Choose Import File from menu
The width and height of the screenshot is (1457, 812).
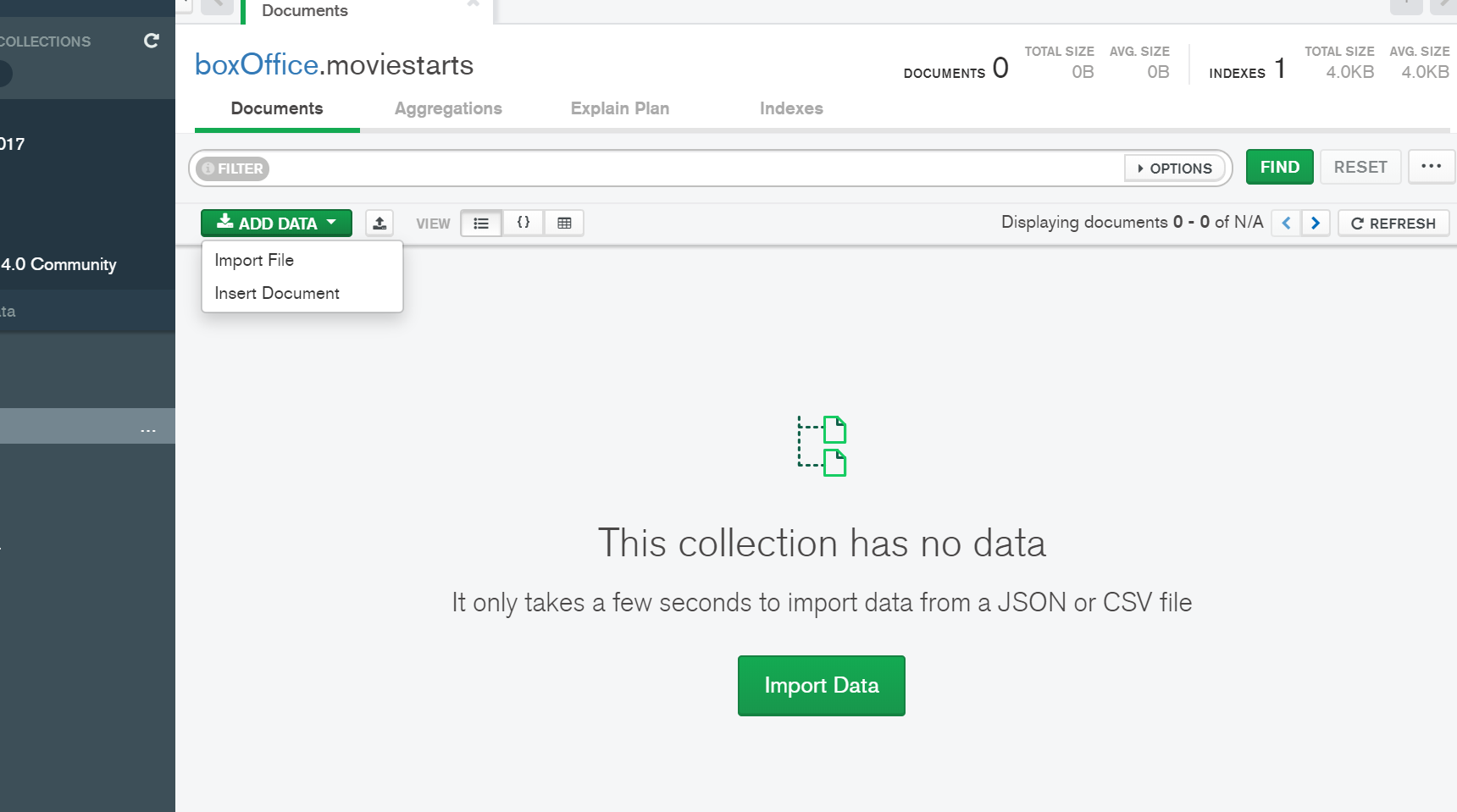pyautogui.click(x=254, y=260)
